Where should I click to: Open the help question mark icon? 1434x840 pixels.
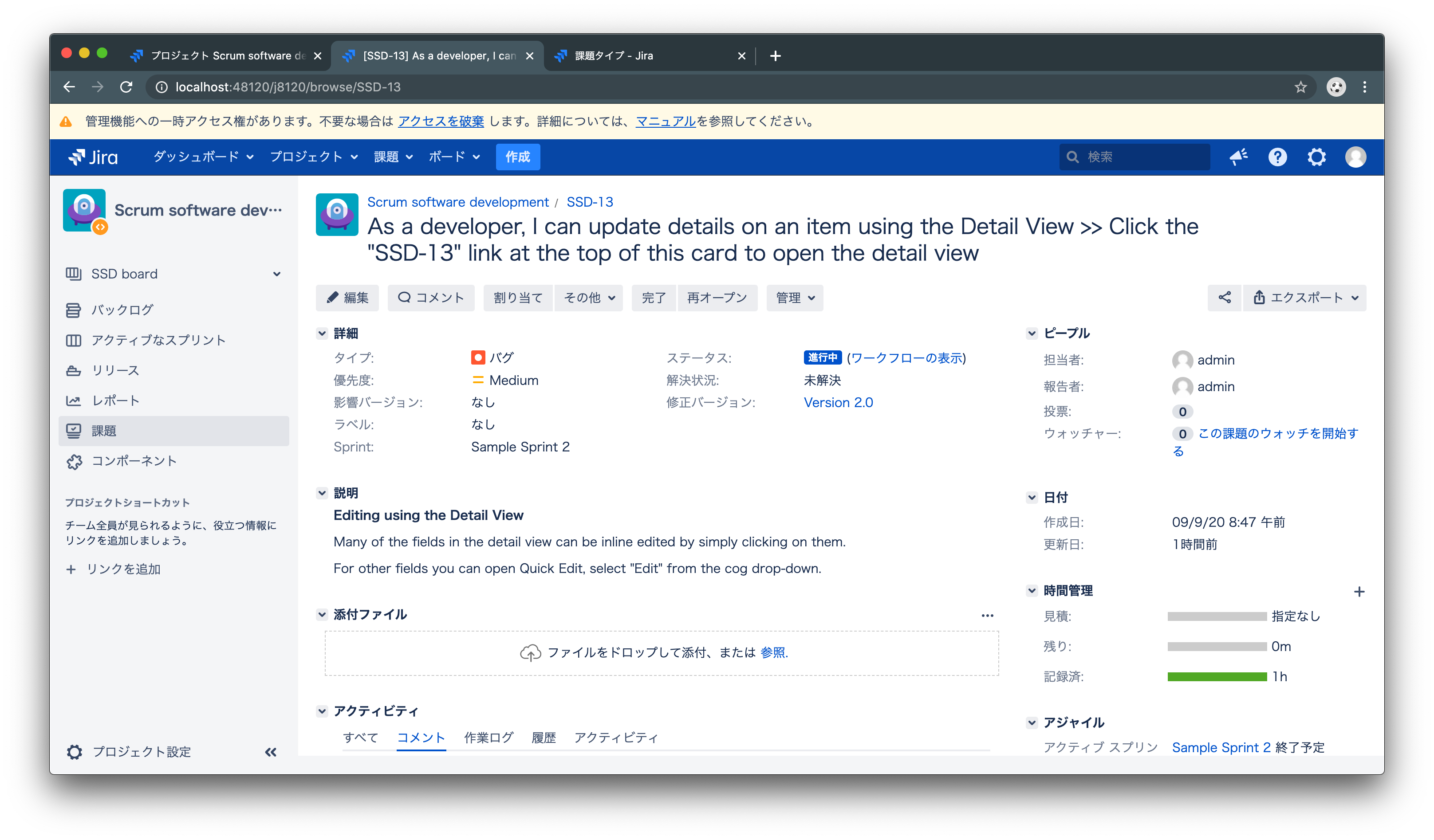coord(1277,157)
